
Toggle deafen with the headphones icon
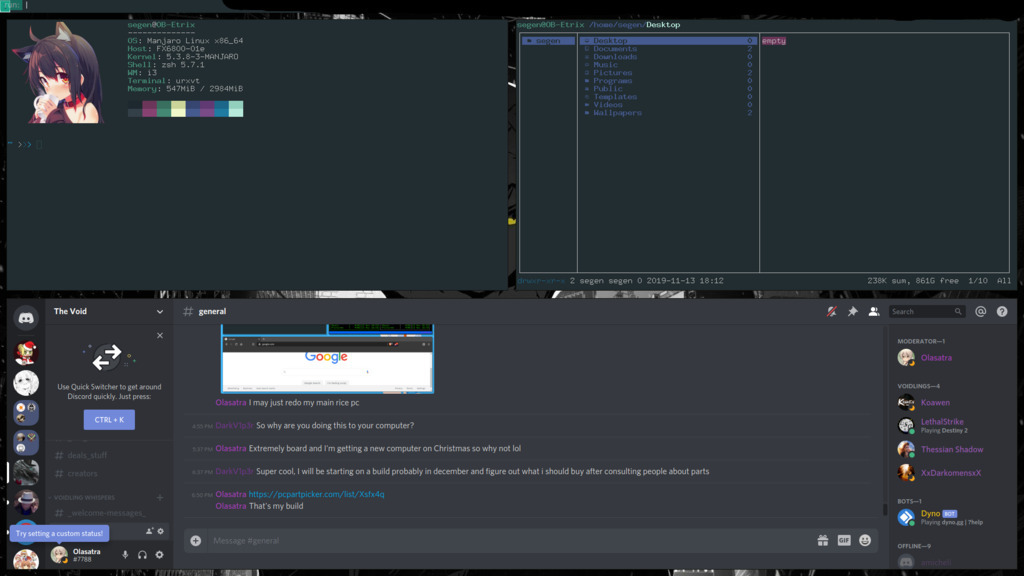[x=142, y=555]
